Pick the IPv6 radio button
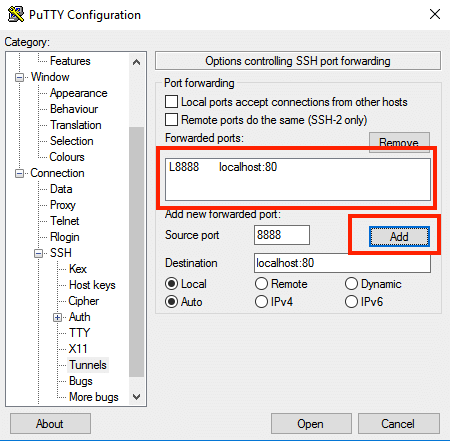This screenshot has height=441, width=450. point(351,302)
